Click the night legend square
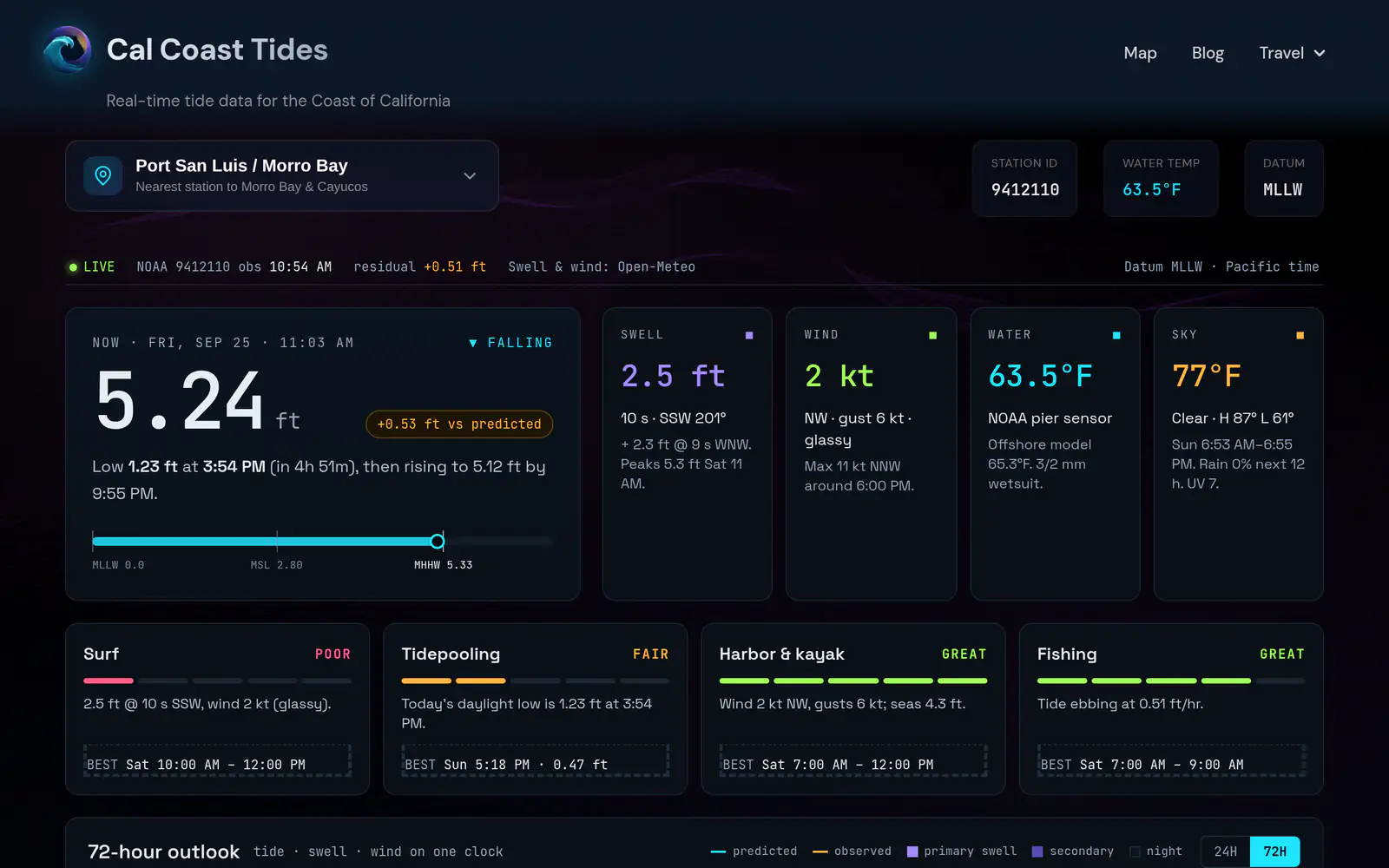This screenshot has width=1389, height=868. pos(1135,852)
